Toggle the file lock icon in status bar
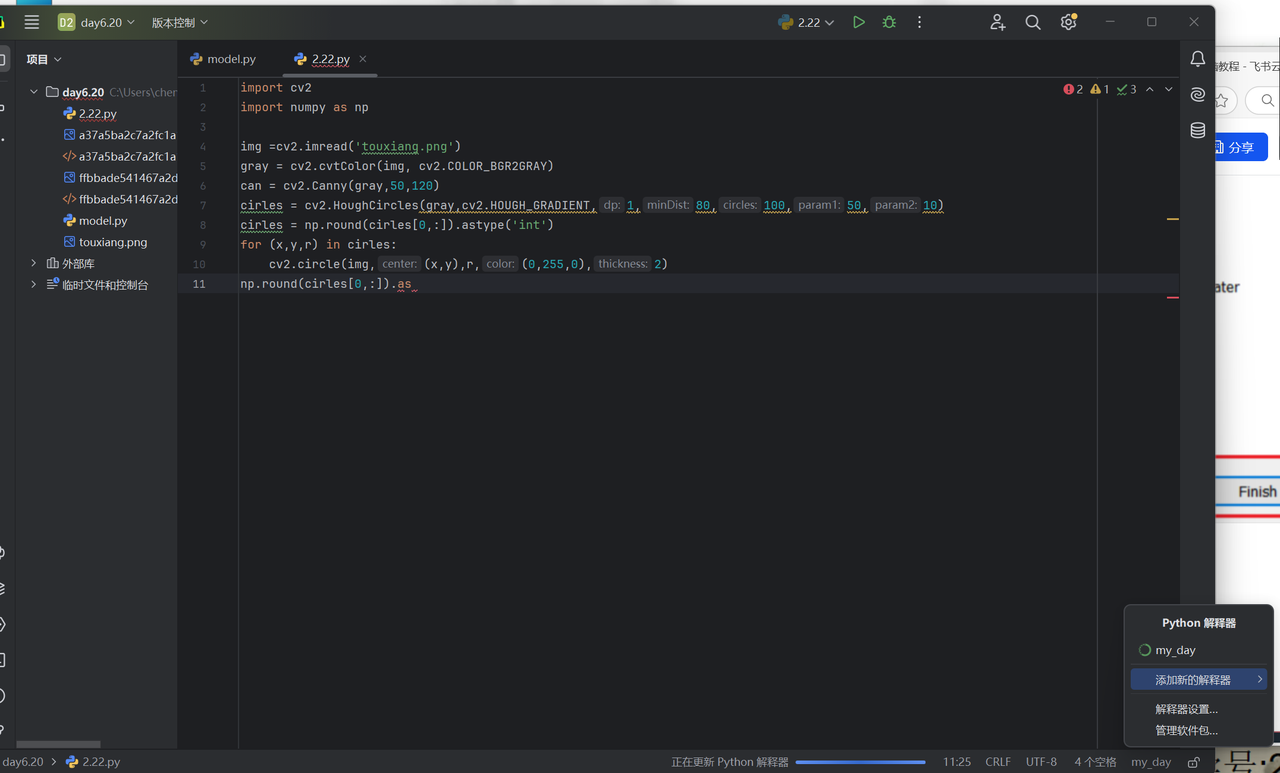 click(x=1192, y=761)
